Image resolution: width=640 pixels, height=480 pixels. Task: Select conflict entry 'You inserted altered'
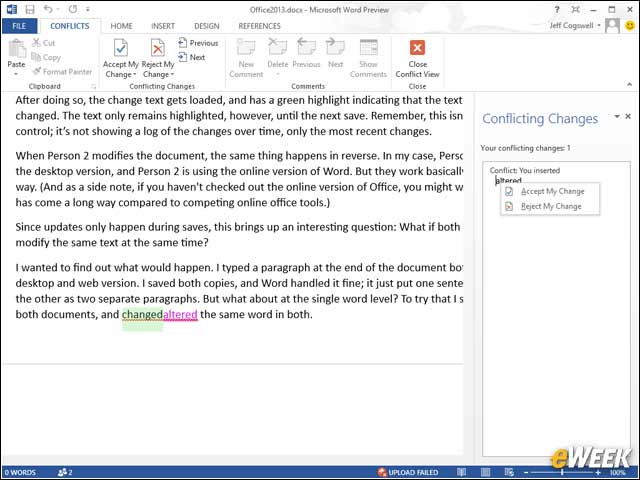[x=524, y=175]
